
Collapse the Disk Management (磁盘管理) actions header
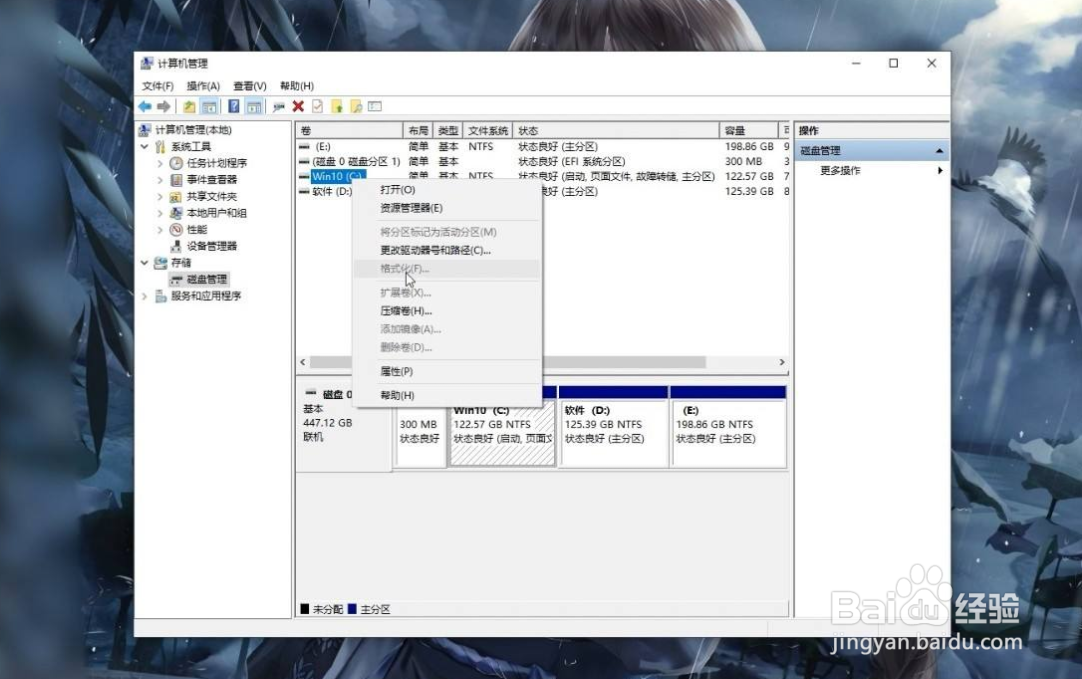(939, 150)
